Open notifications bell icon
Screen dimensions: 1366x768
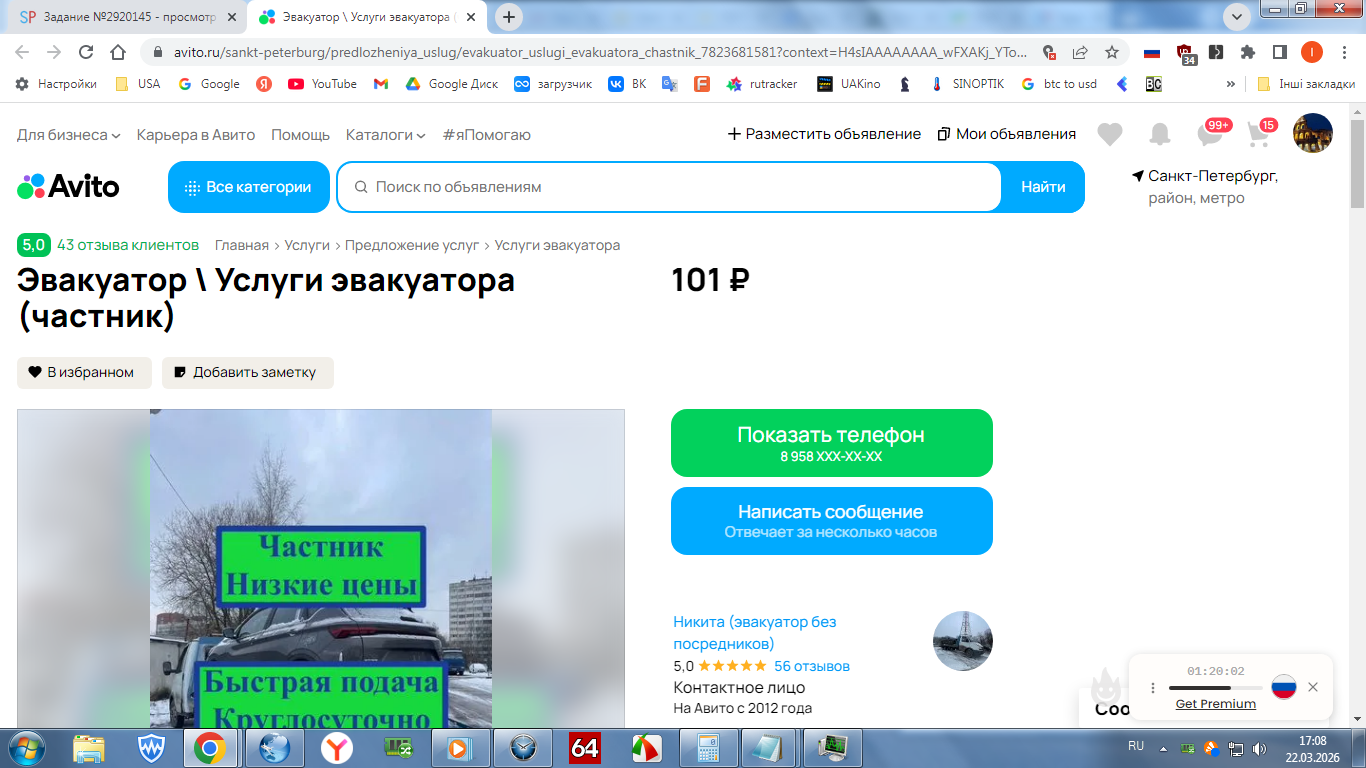click(x=1160, y=134)
